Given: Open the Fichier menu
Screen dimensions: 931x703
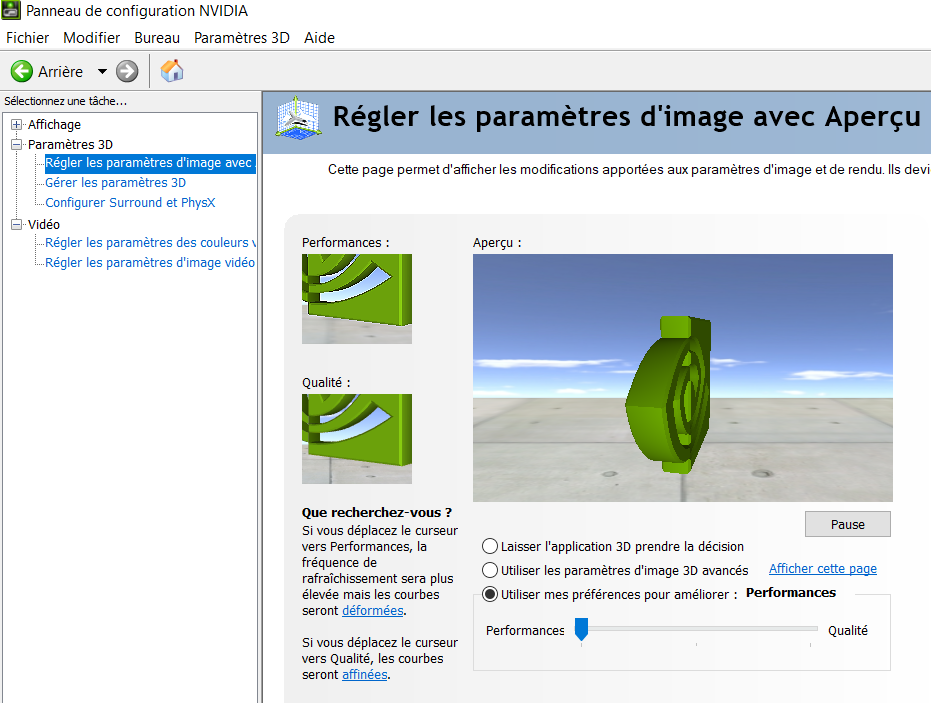Looking at the screenshot, I should coord(27,38).
